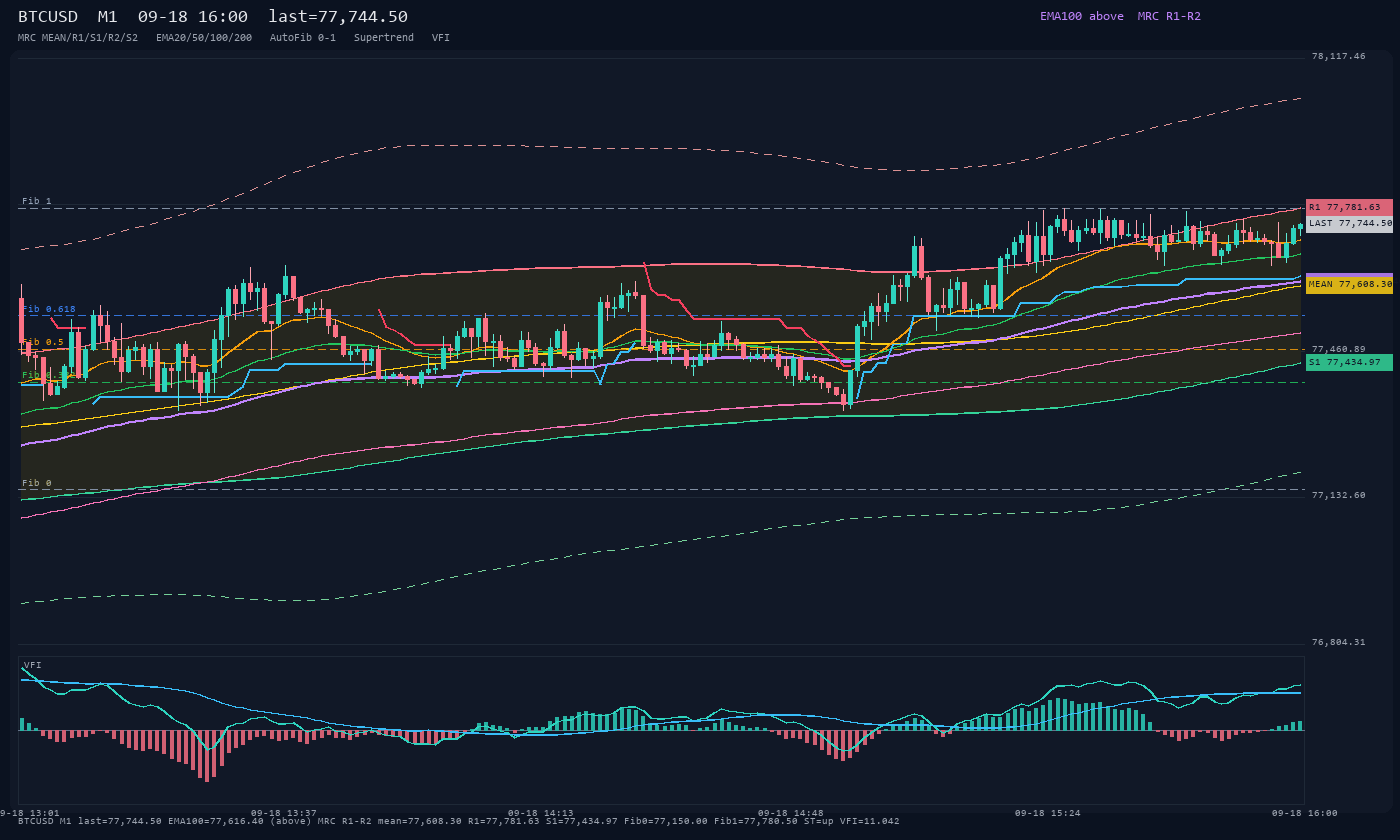Click the 09-18 16:00 time axis label
1400x840 pixels.
[x=1304, y=813]
